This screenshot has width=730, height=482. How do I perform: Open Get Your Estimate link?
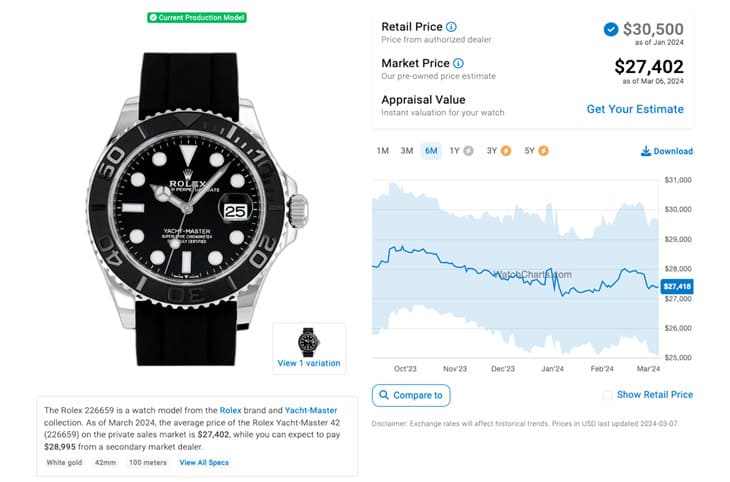635,109
